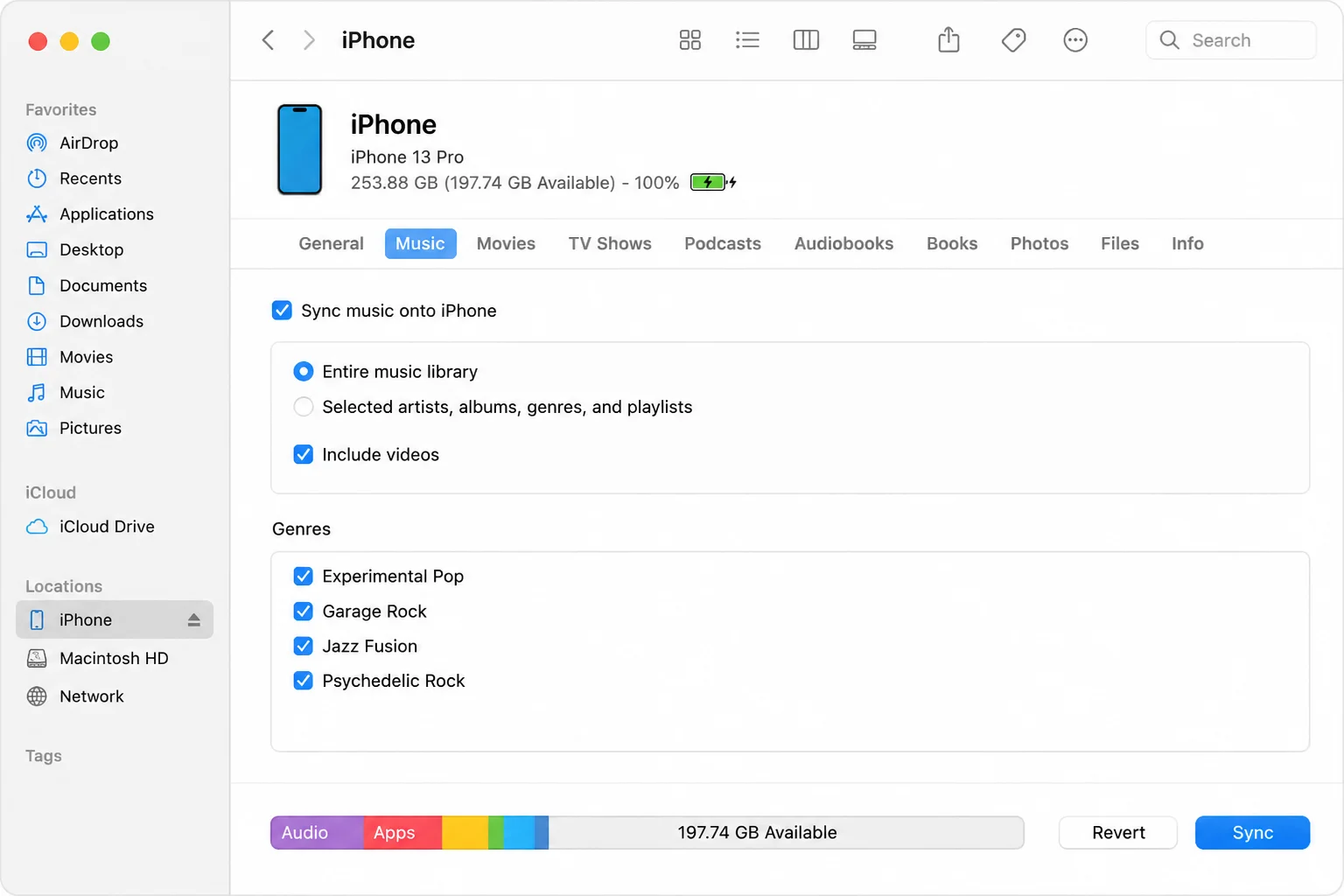
Task: Click the Downloads sidebar icon
Action: point(37,321)
